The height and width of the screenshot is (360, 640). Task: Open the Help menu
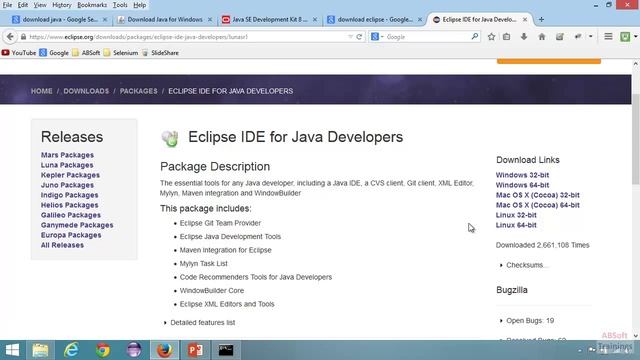click(140, 5)
